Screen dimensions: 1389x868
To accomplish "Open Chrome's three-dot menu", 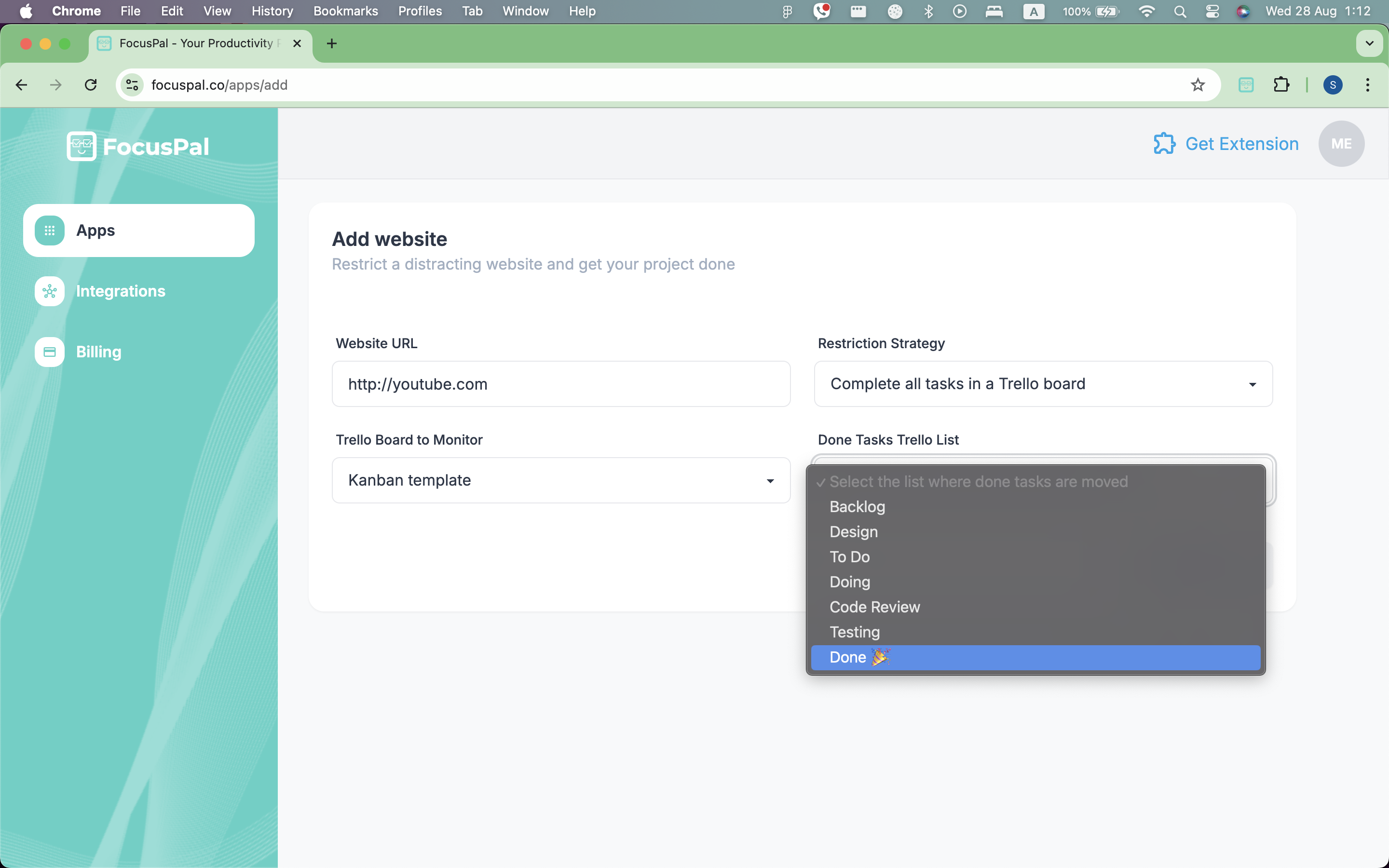I will (x=1368, y=85).
